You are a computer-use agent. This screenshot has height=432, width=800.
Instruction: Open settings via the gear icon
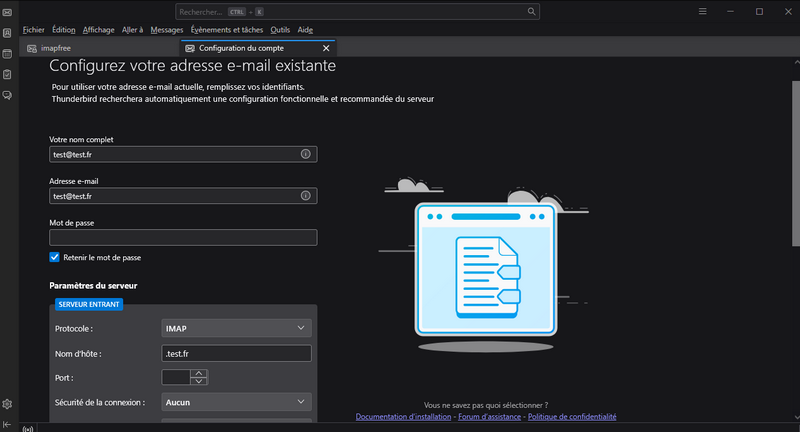point(7,404)
